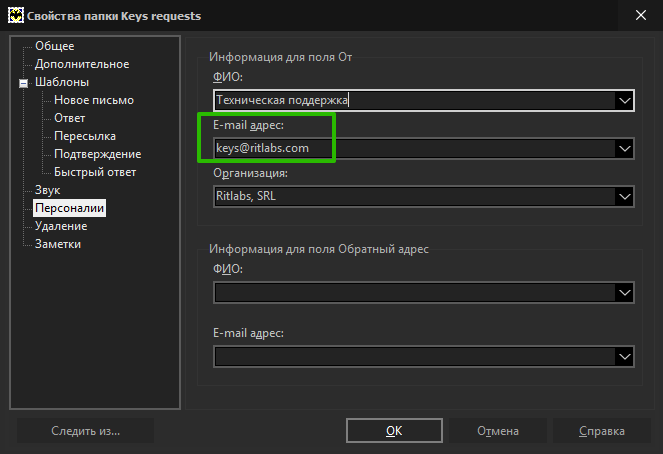
Task: Expand ФИО dropdown for Обратный адрес
Action: 625,293
